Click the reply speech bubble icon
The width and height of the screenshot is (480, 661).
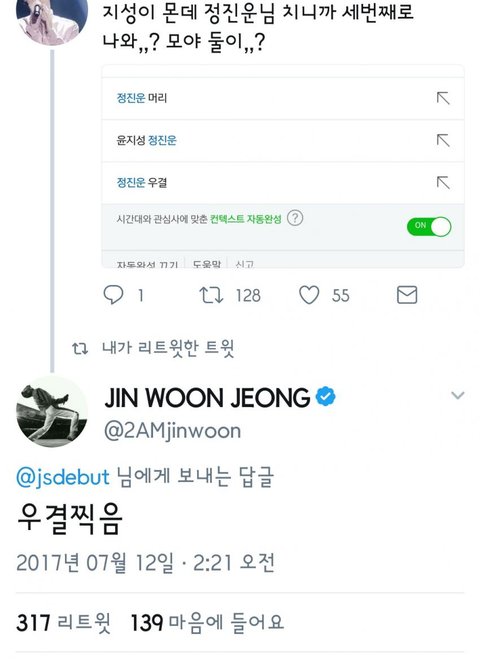(113, 295)
